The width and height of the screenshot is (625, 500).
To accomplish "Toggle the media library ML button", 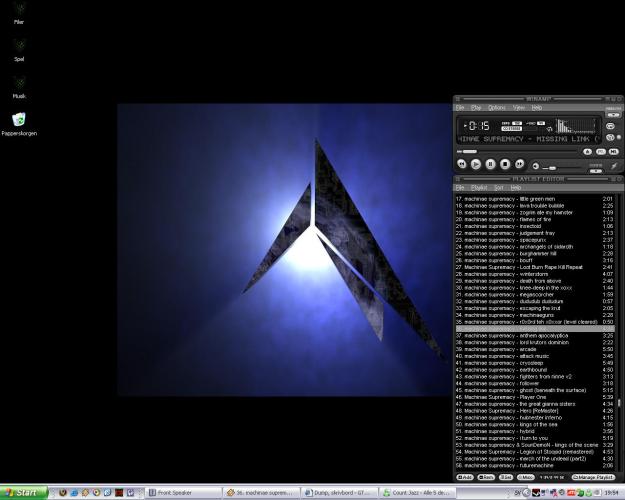I will 612,151.
